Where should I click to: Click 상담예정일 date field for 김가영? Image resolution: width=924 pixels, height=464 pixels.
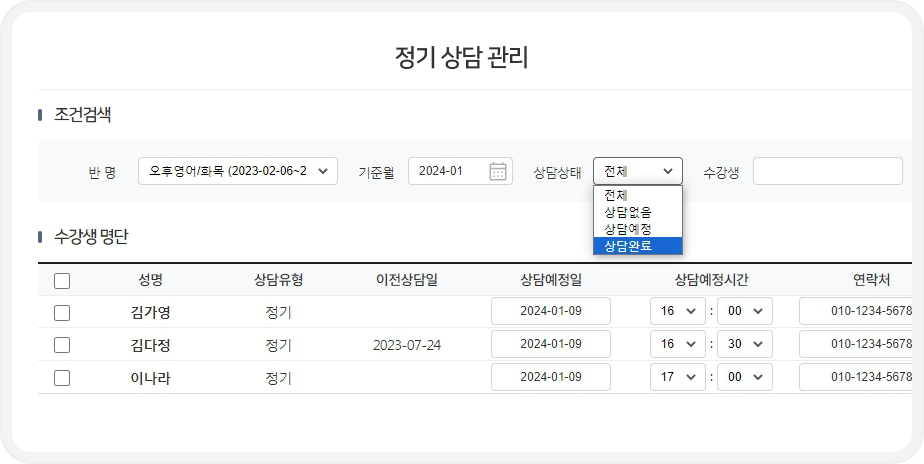click(551, 311)
